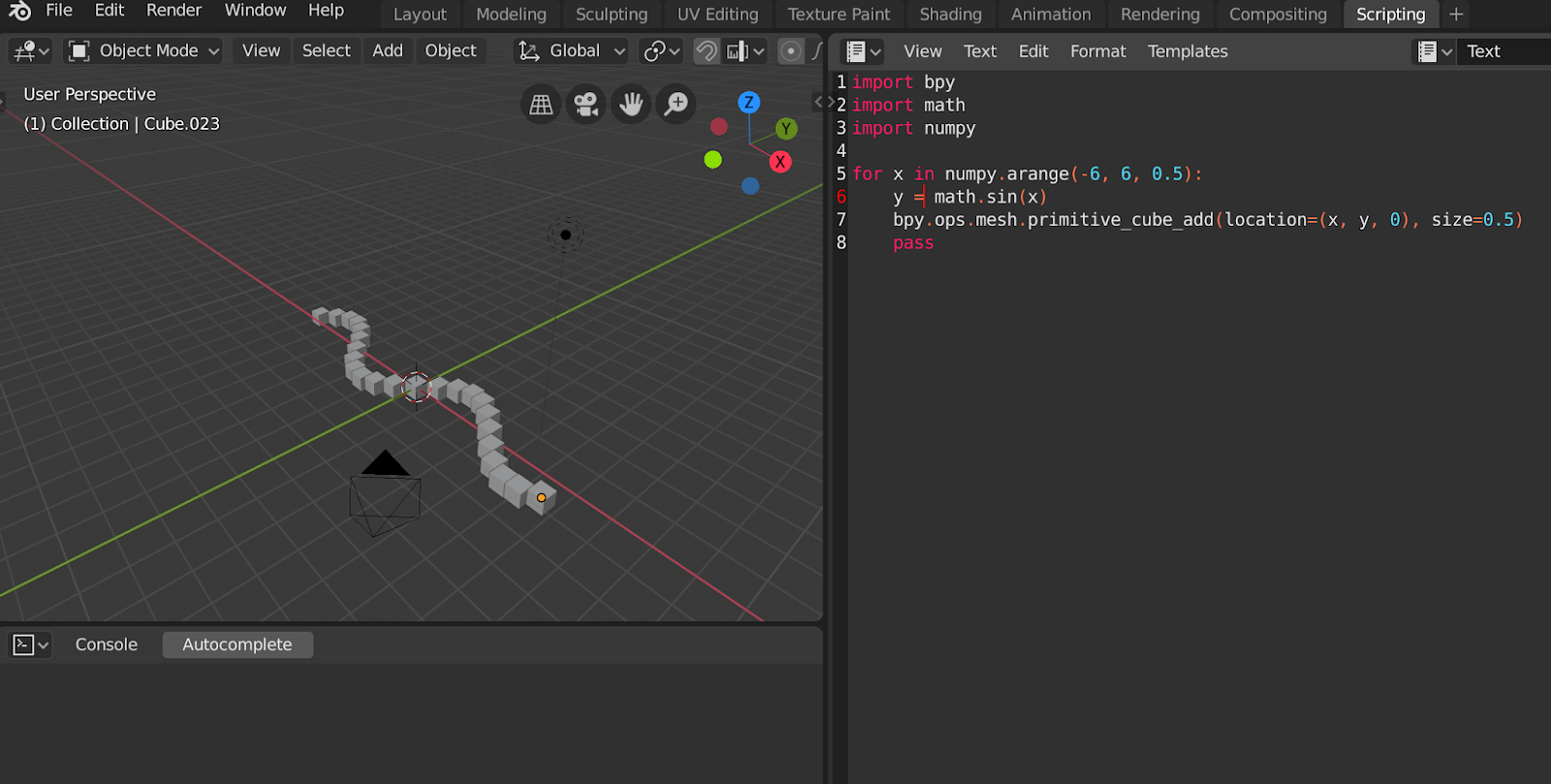Select the cube with the orange origin dot
The width and height of the screenshot is (1551, 784).
pyautogui.click(x=541, y=497)
